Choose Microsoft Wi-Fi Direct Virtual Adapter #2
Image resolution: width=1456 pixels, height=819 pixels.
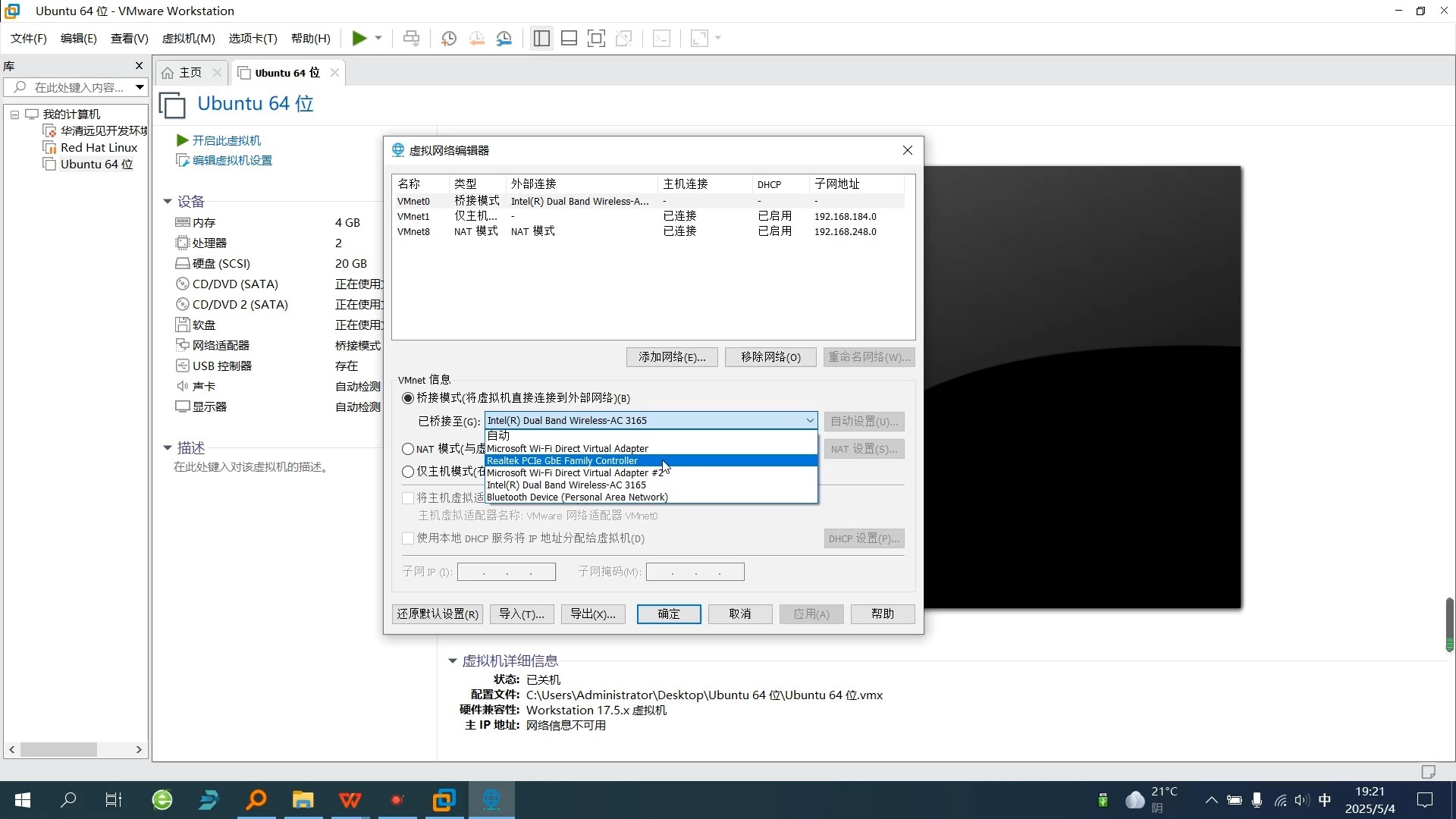(x=651, y=472)
